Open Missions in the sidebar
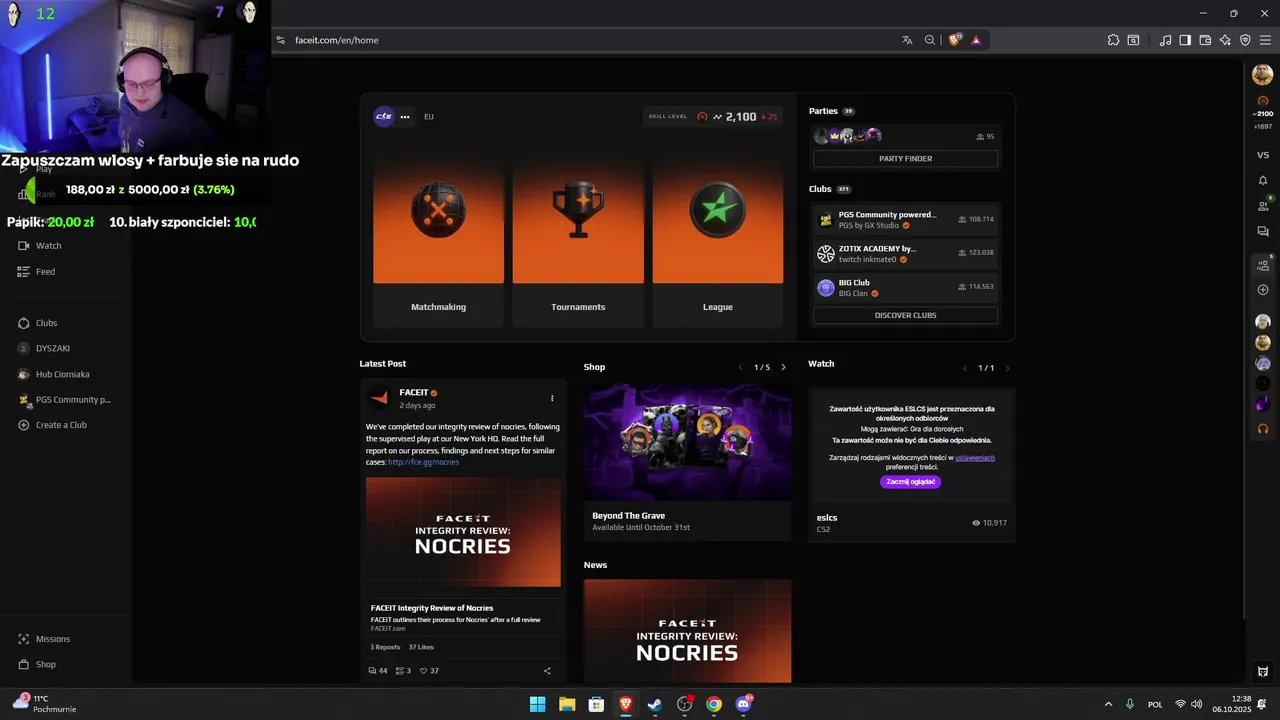The height and width of the screenshot is (720, 1280). [44, 639]
